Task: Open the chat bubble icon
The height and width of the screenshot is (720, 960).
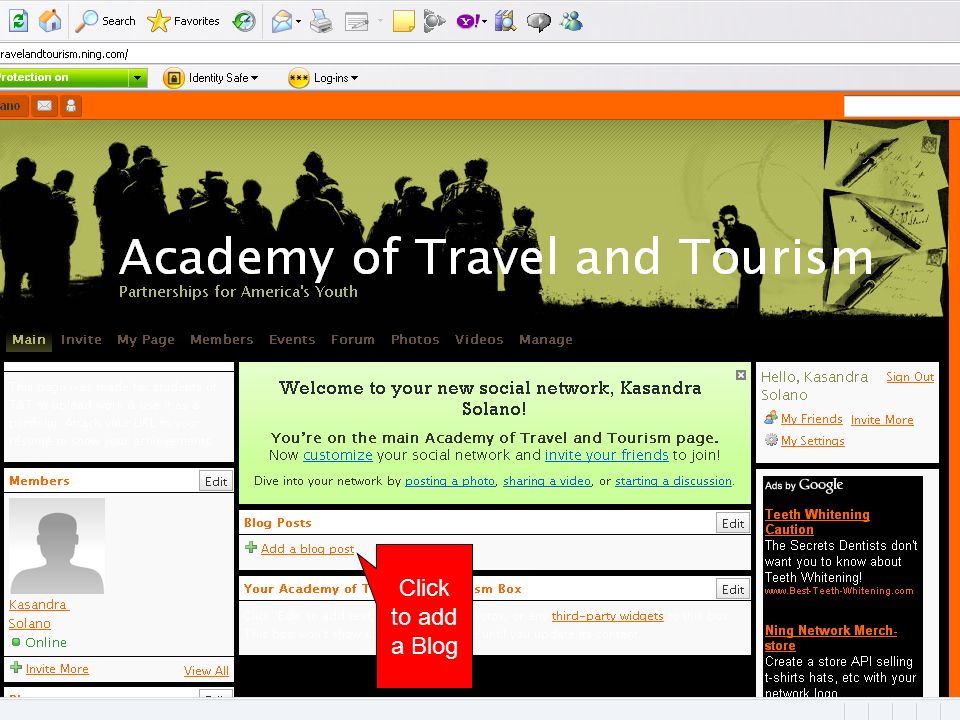Action: point(539,22)
